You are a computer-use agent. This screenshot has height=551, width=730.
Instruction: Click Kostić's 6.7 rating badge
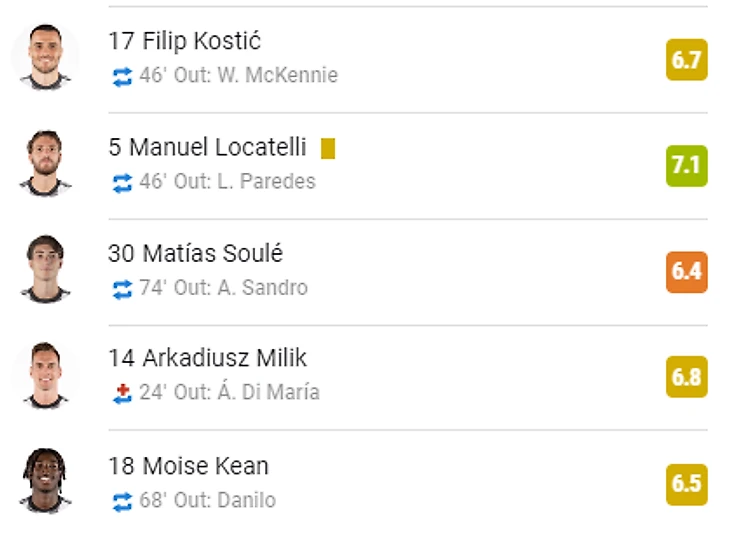tap(686, 60)
